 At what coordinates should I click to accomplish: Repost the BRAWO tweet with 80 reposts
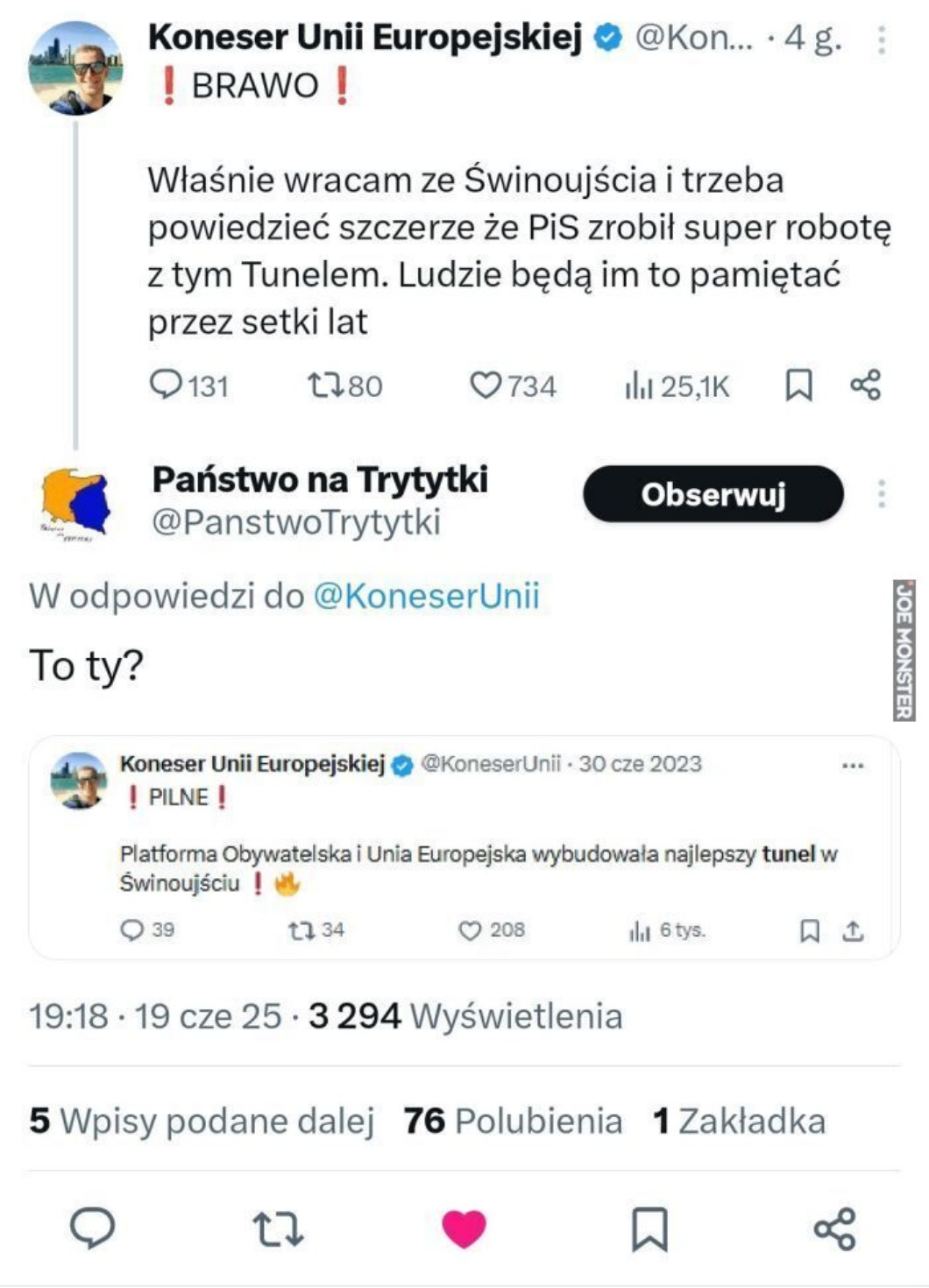(344, 386)
